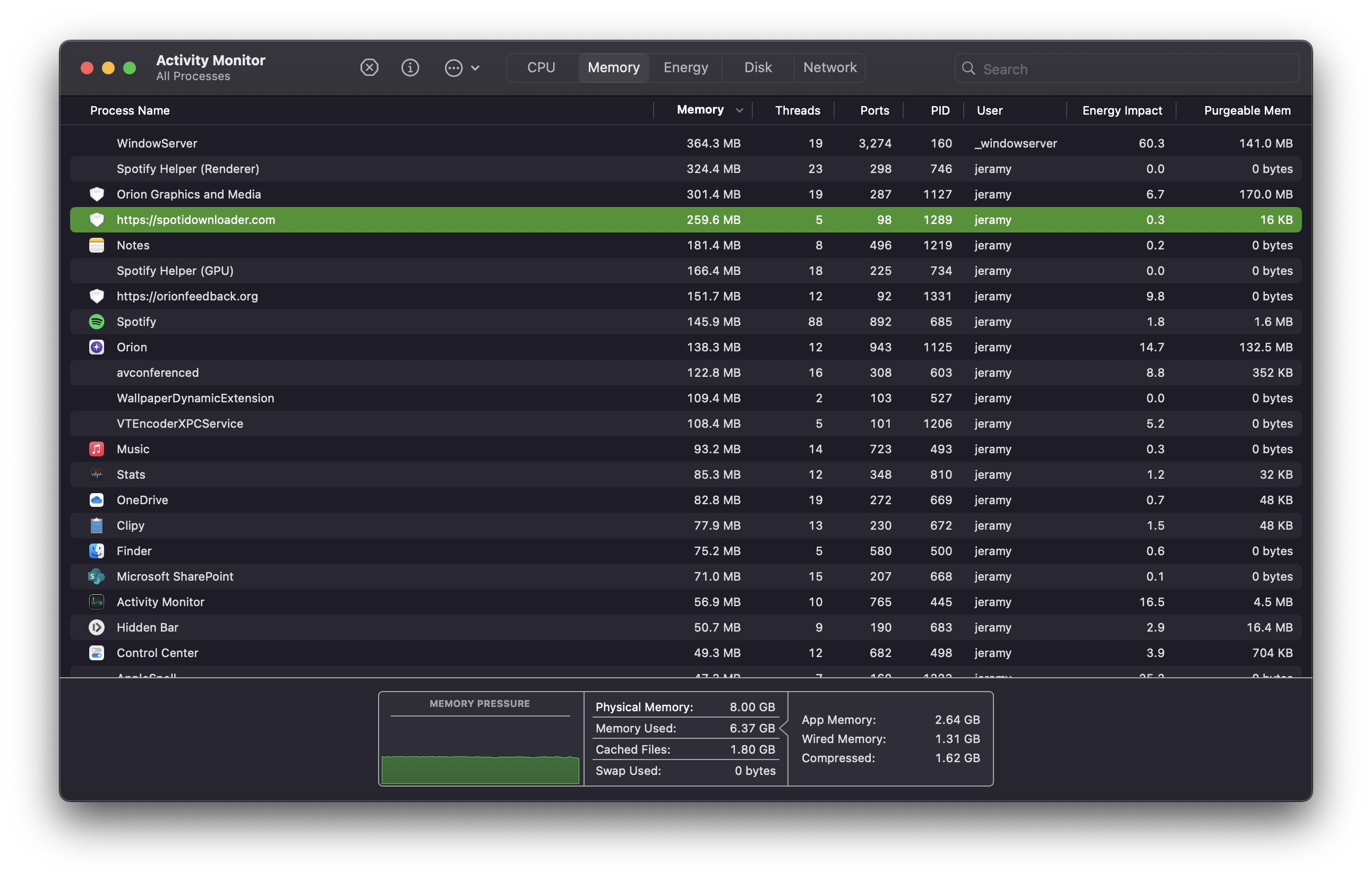Sort by Energy Impact column header
The height and width of the screenshot is (880, 1372).
pyautogui.click(x=1121, y=110)
